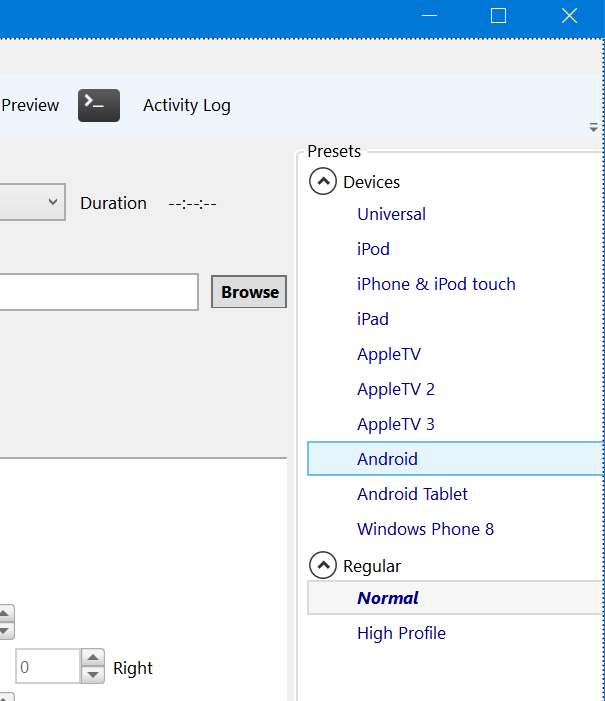Open the toolbar overflow arrow
Screen dimensions: 605x701
tap(593, 127)
